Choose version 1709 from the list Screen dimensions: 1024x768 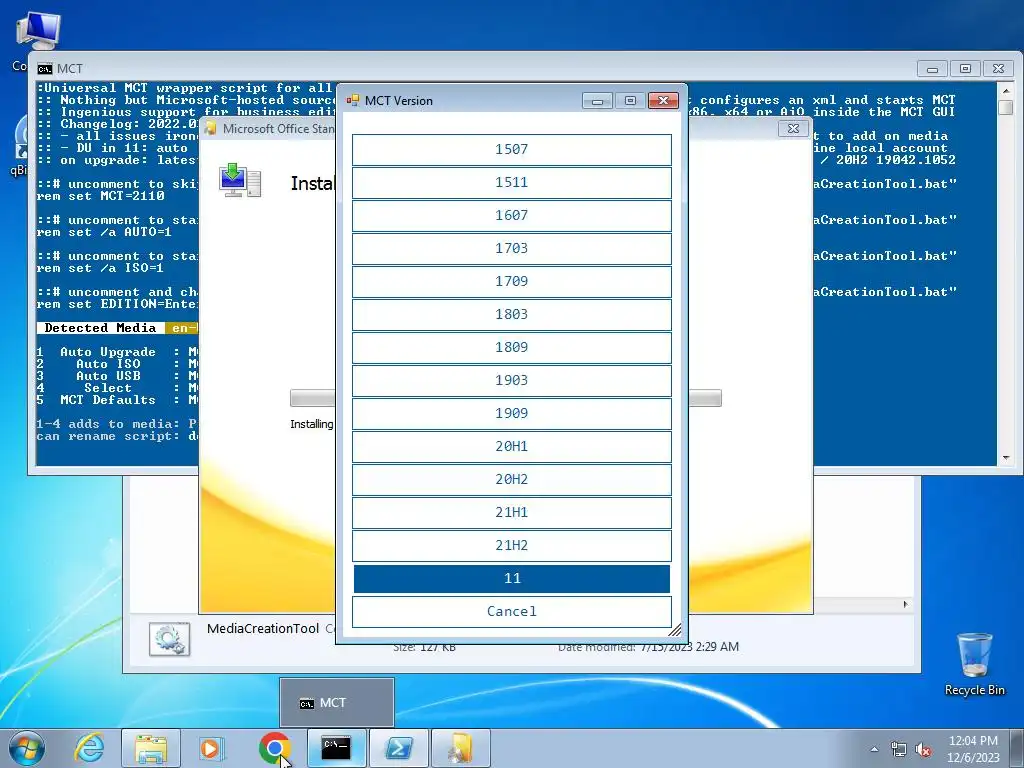point(511,281)
